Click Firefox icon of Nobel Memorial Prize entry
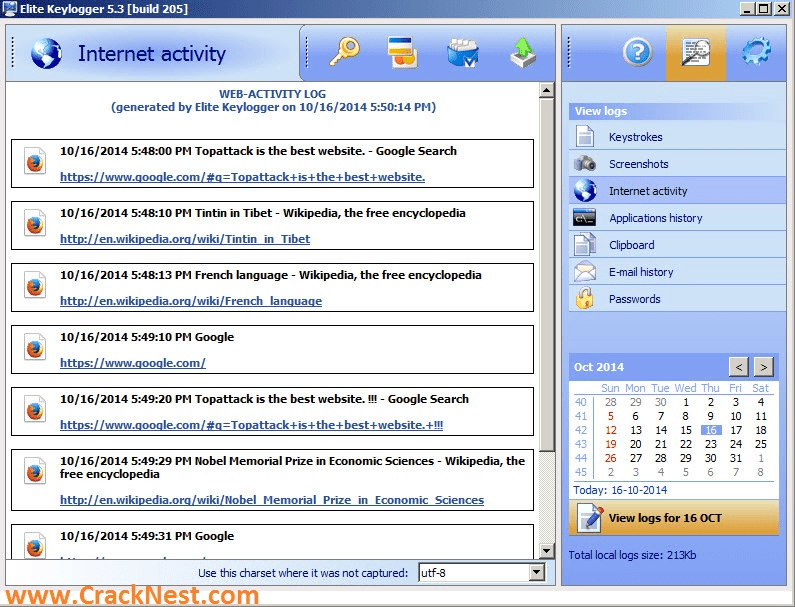Image resolution: width=795 pixels, height=607 pixels. pyautogui.click(x=35, y=471)
